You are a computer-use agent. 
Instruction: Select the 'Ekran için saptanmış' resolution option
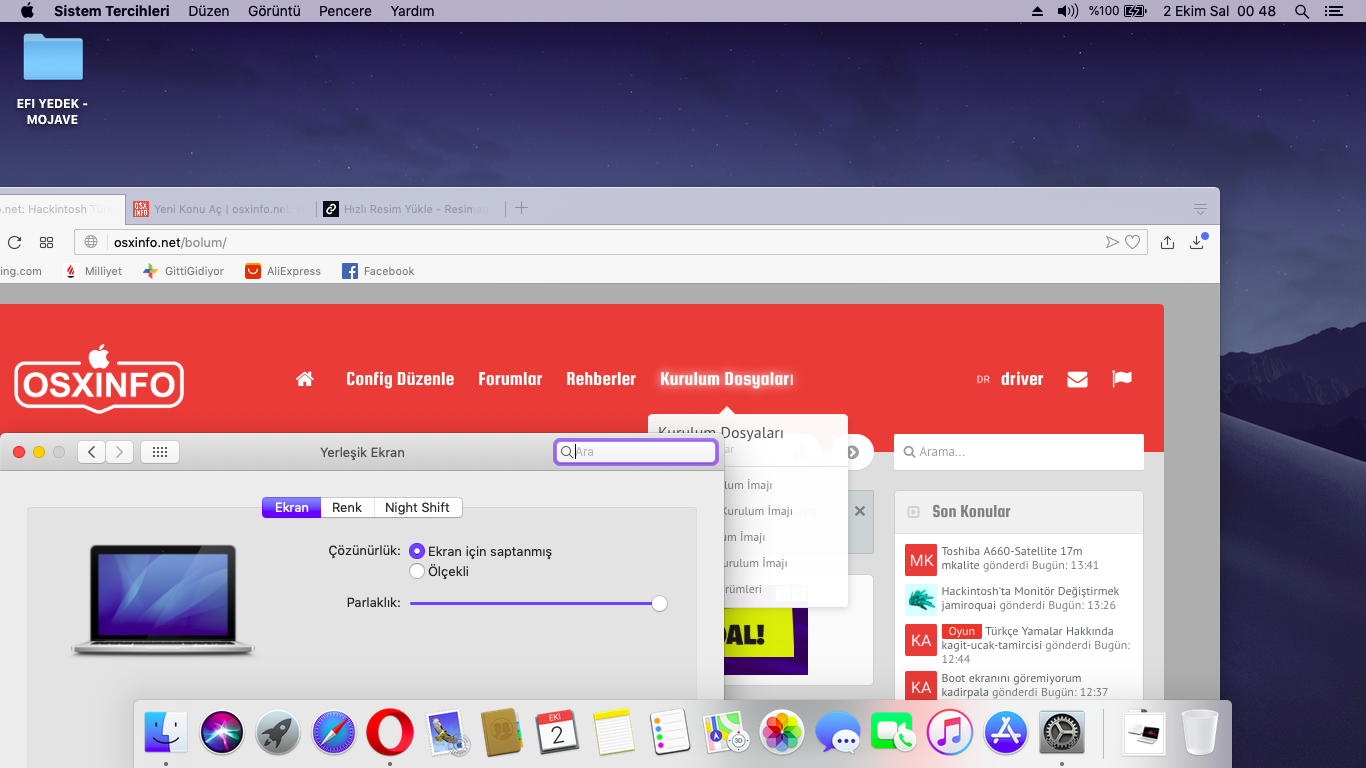417,551
